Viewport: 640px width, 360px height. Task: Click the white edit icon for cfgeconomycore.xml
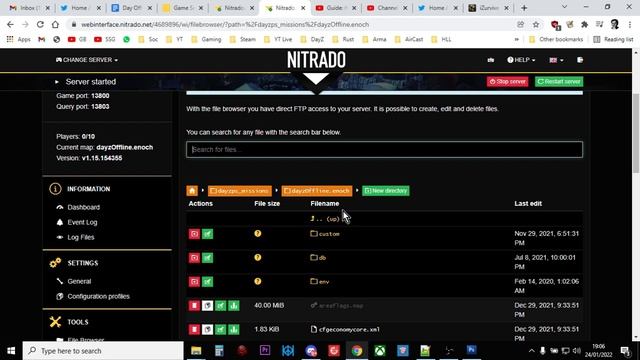(x=207, y=329)
